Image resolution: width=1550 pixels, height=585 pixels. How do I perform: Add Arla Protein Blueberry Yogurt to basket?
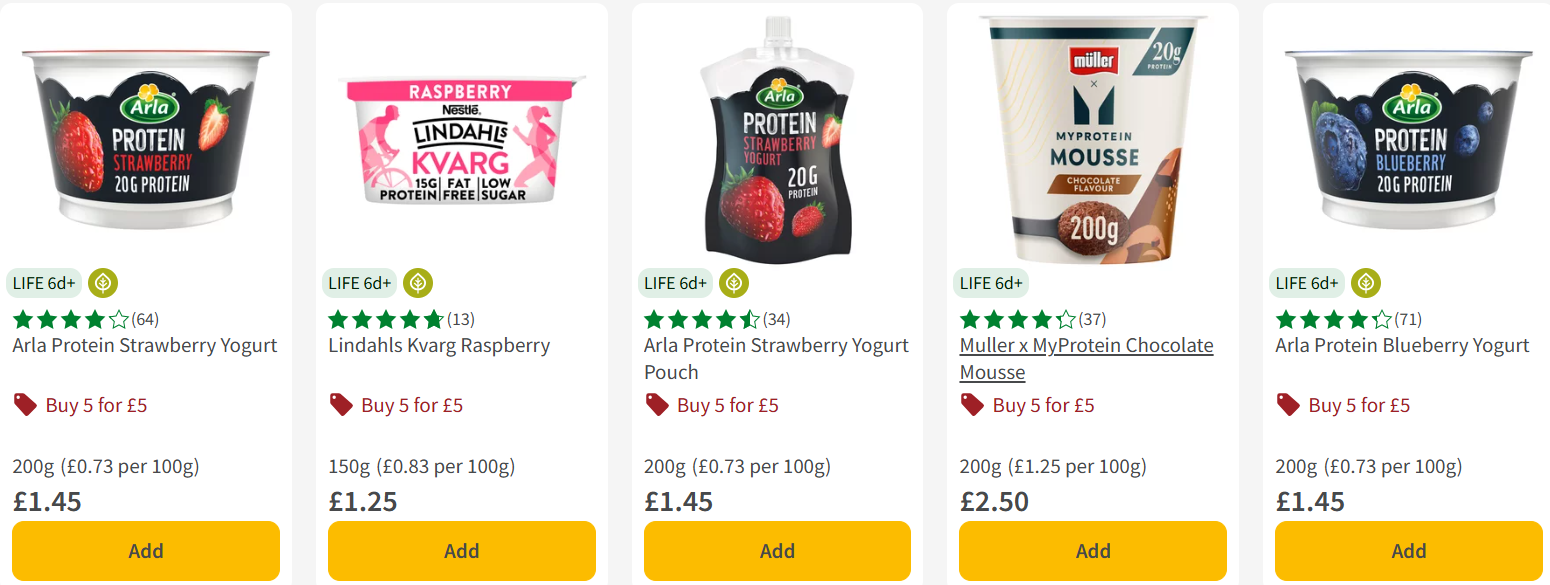(1408, 551)
